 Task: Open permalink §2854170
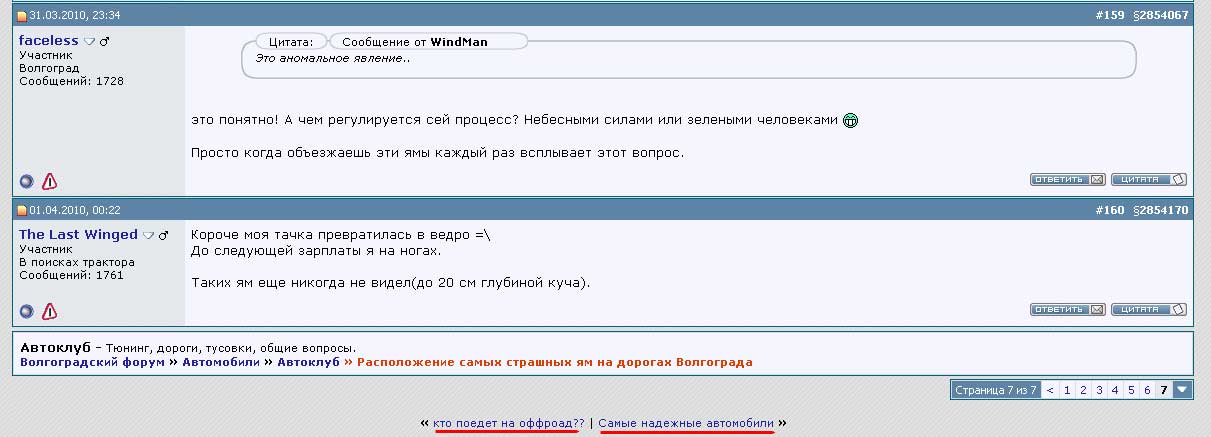[1160, 210]
